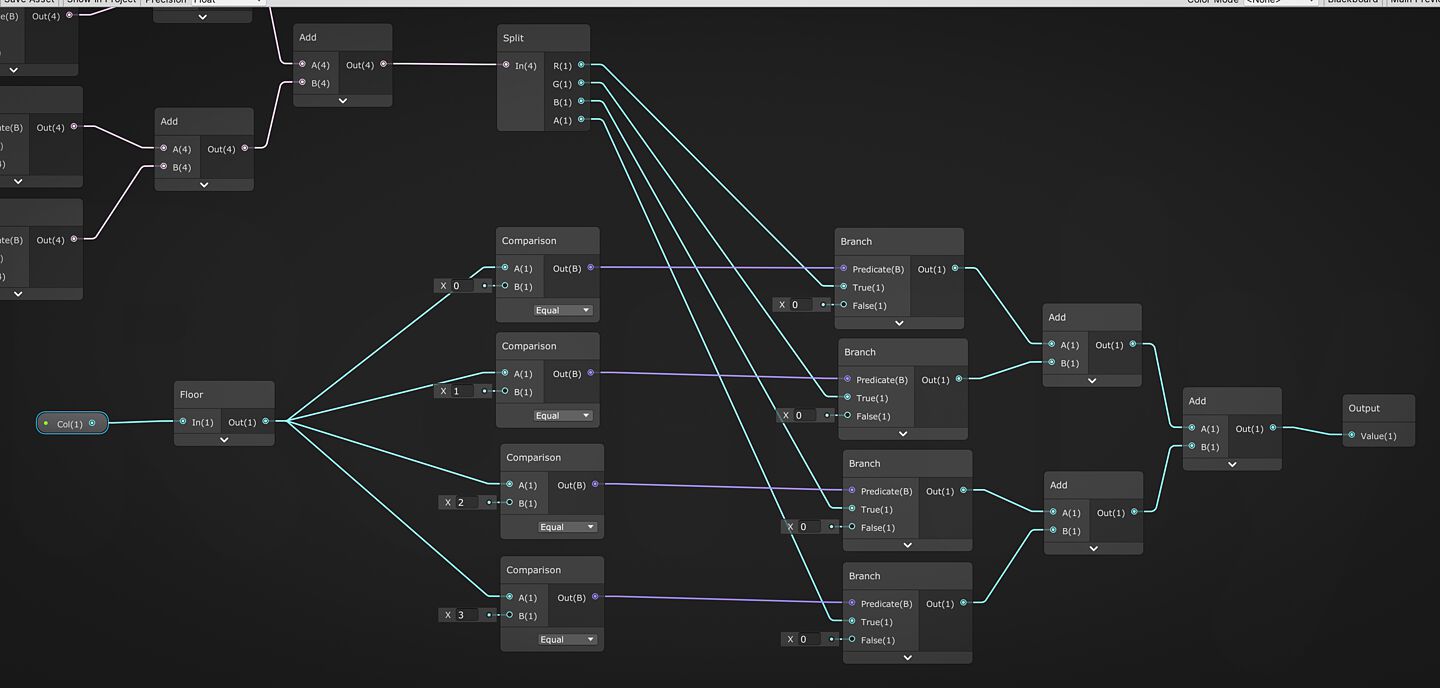Click B(1) port of the Add feeding Output
This screenshot has height=688, width=1440.
tap(1192, 446)
